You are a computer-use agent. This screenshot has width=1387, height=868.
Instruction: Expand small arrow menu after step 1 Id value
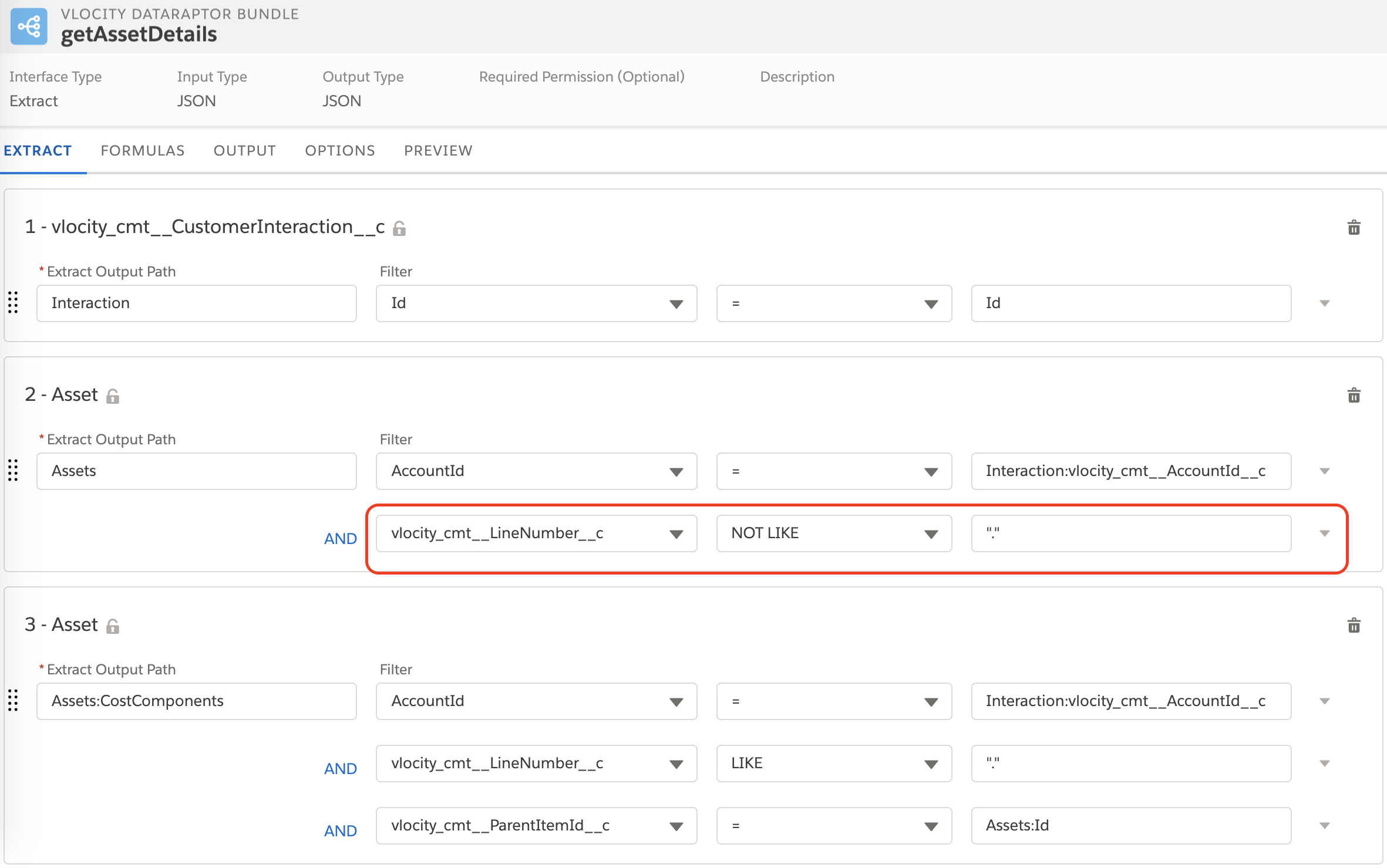tap(1325, 303)
